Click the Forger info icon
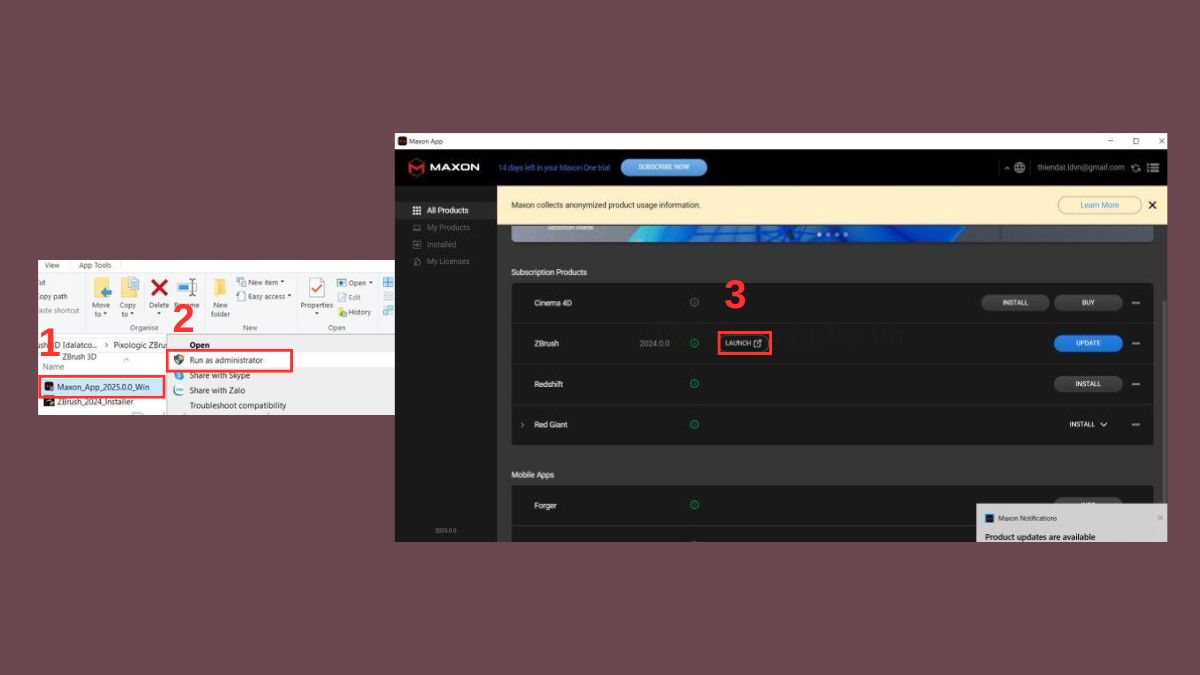The height and width of the screenshot is (675, 1200). click(x=694, y=505)
